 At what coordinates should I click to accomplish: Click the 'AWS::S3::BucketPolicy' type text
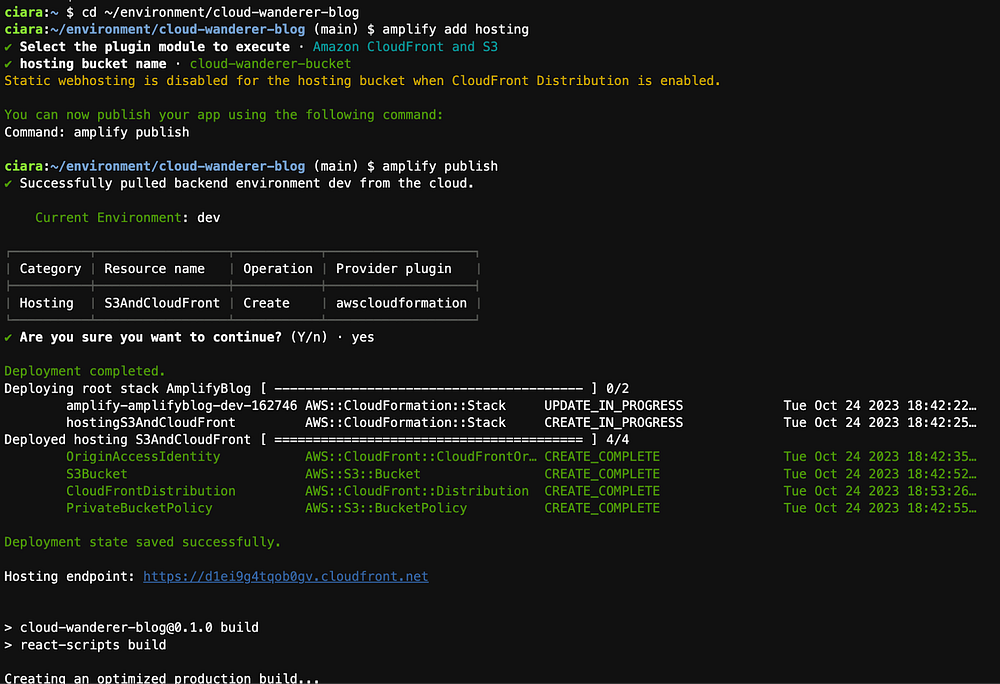386,508
